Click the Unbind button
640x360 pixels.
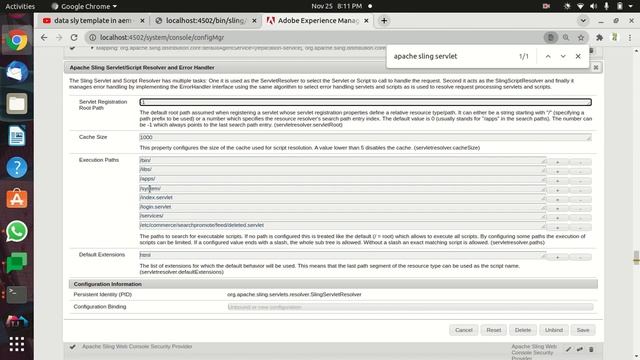pyautogui.click(x=554, y=330)
